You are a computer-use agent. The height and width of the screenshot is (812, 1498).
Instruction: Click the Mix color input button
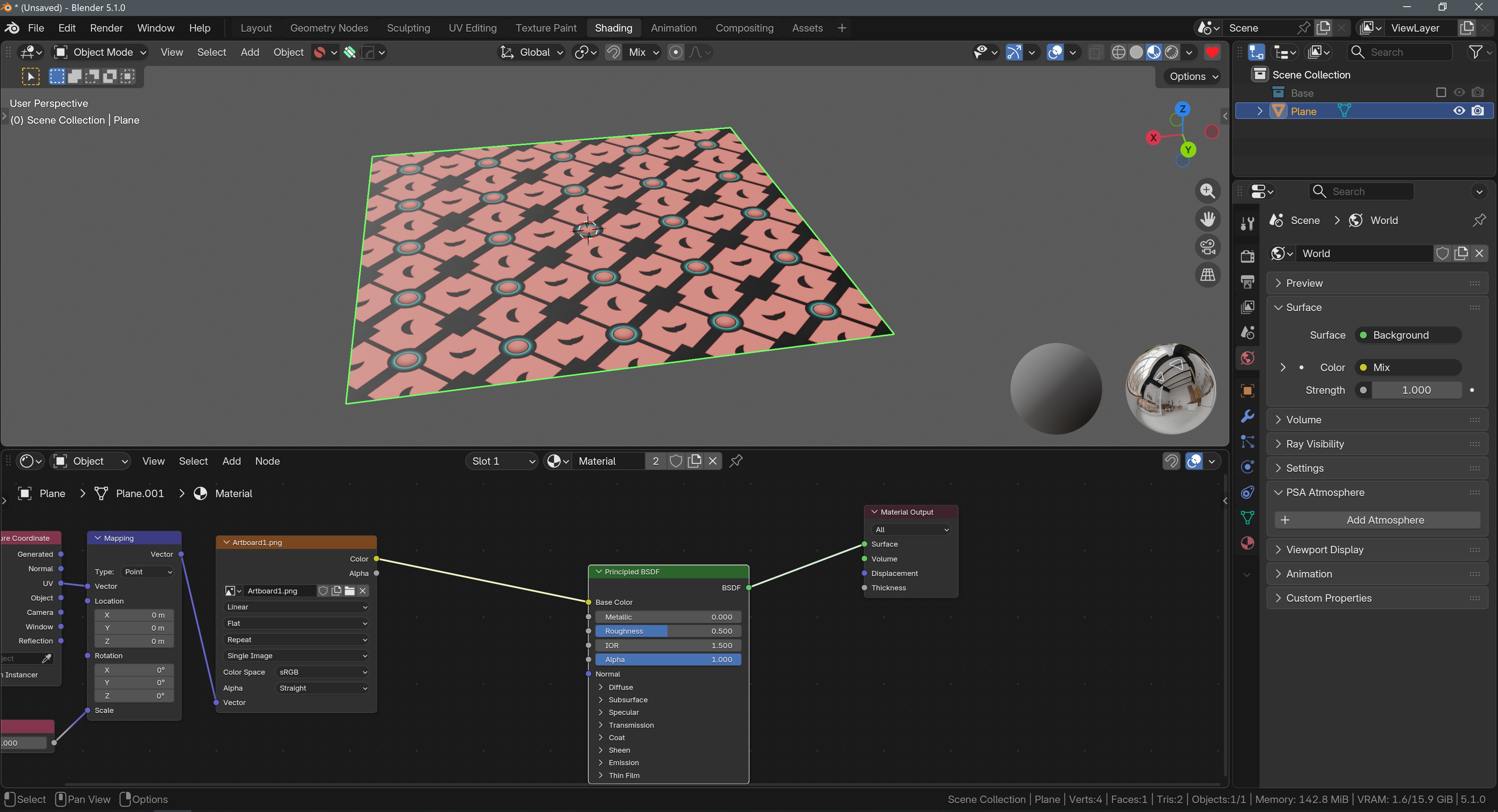pyautogui.click(x=1408, y=367)
